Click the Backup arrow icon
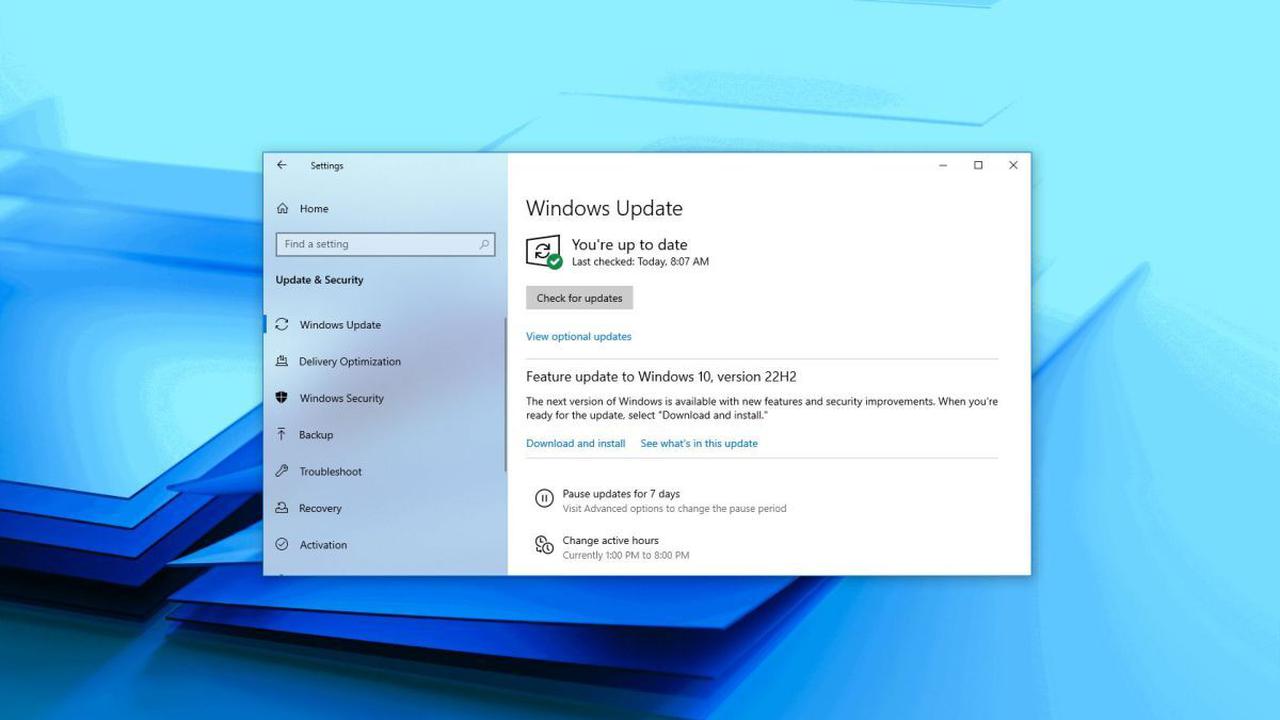Screen dimensions: 1280x720 pos(282,434)
